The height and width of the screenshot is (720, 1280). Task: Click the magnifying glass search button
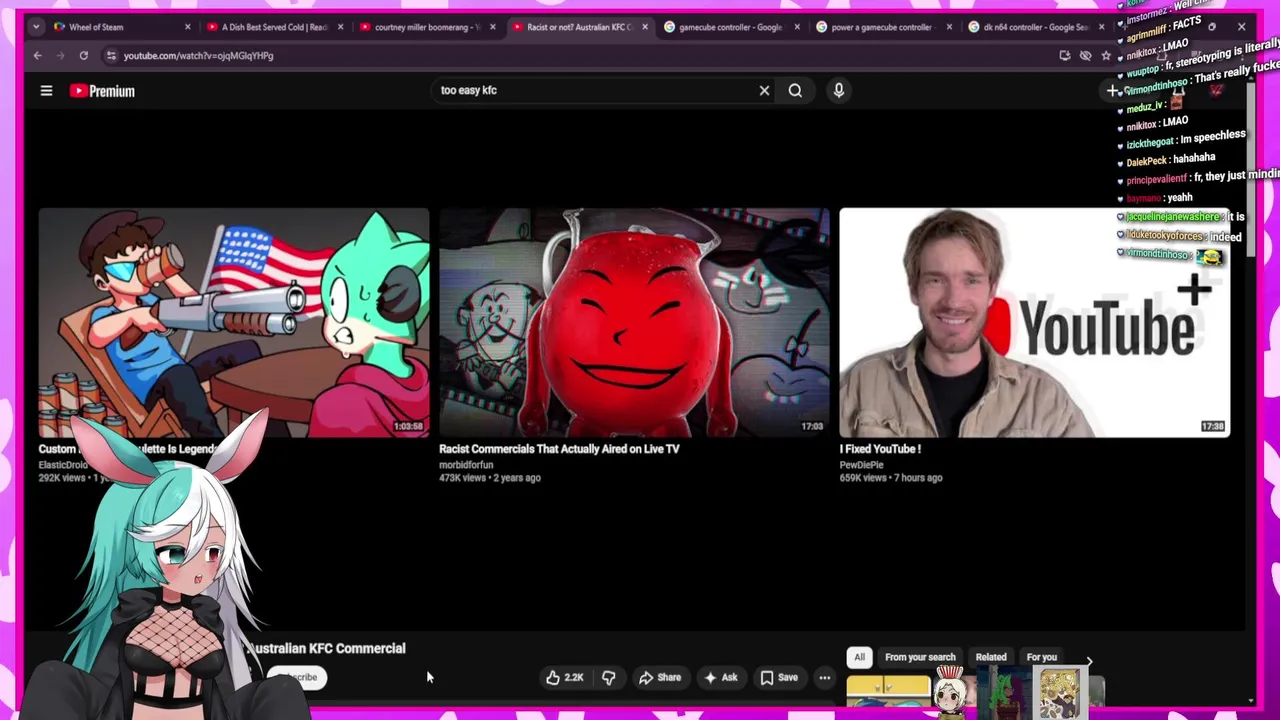click(x=795, y=90)
